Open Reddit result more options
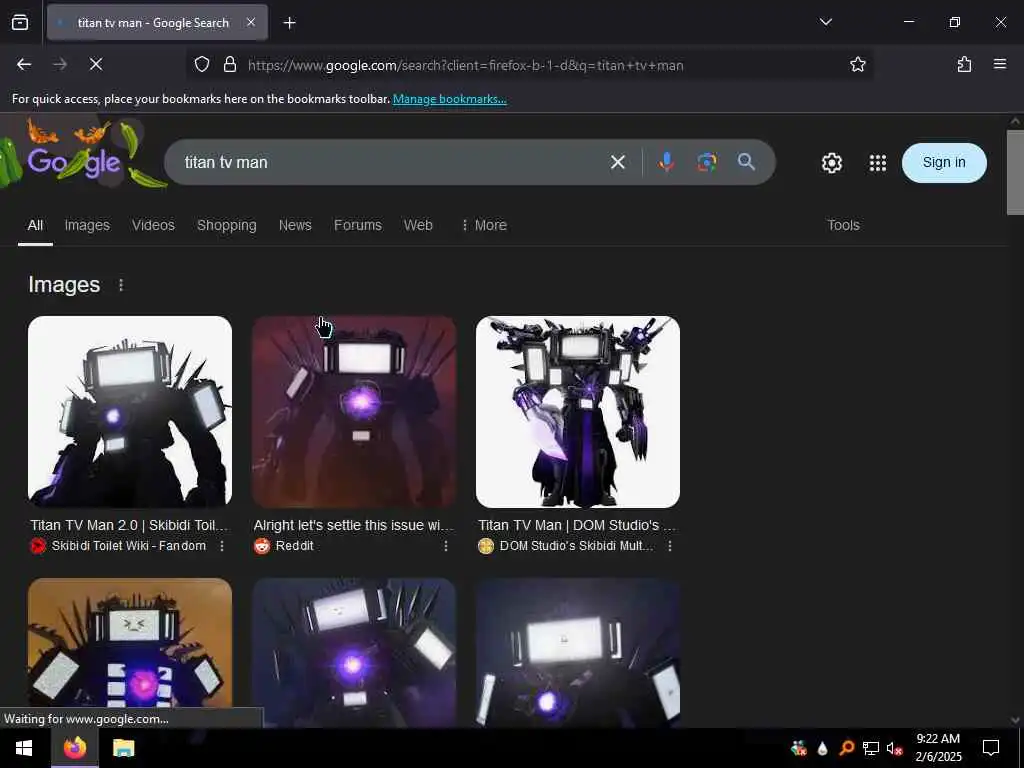The image size is (1024, 768). click(x=446, y=546)
